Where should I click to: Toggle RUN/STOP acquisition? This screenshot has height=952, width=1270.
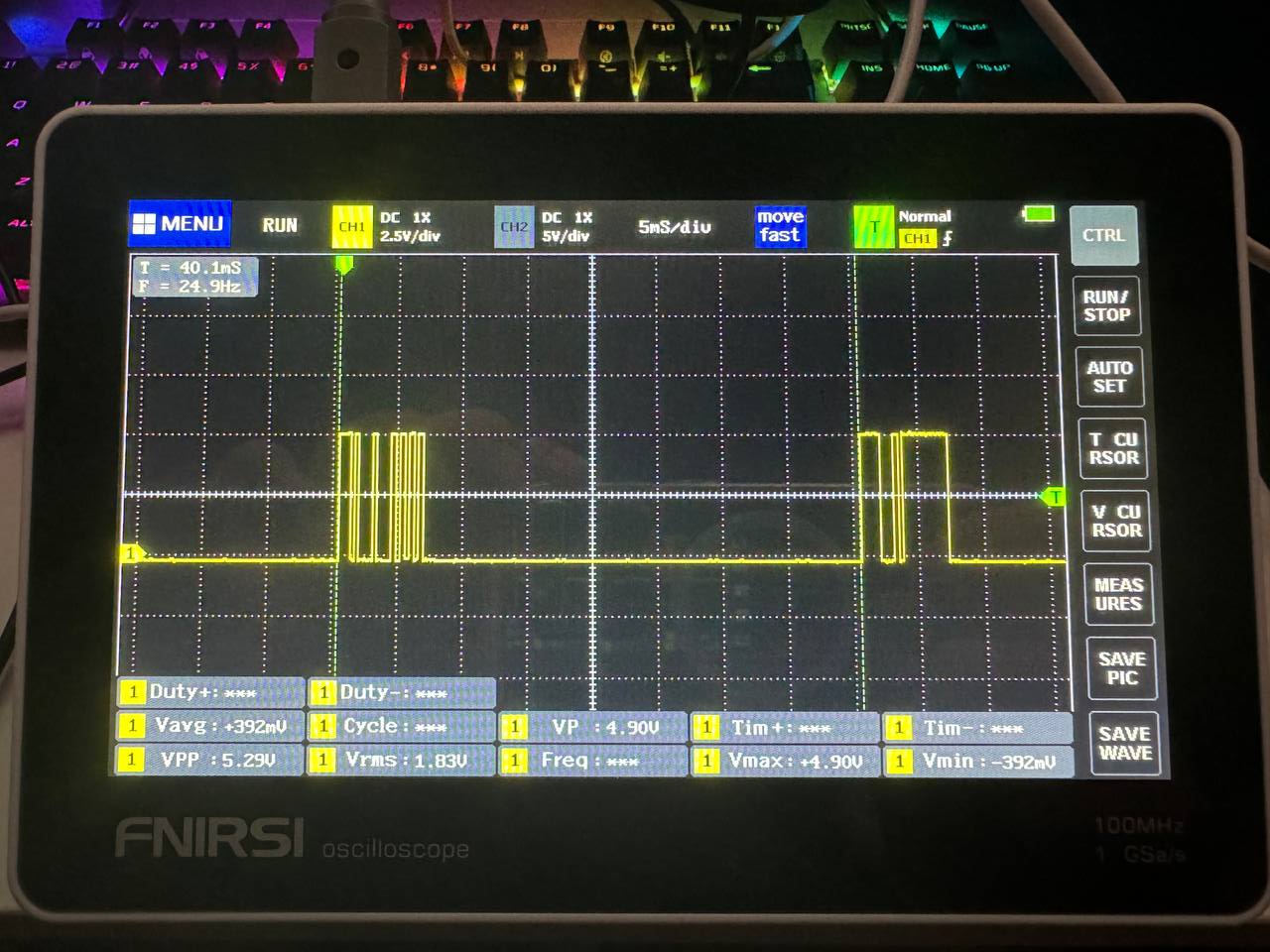(1106, 305)
